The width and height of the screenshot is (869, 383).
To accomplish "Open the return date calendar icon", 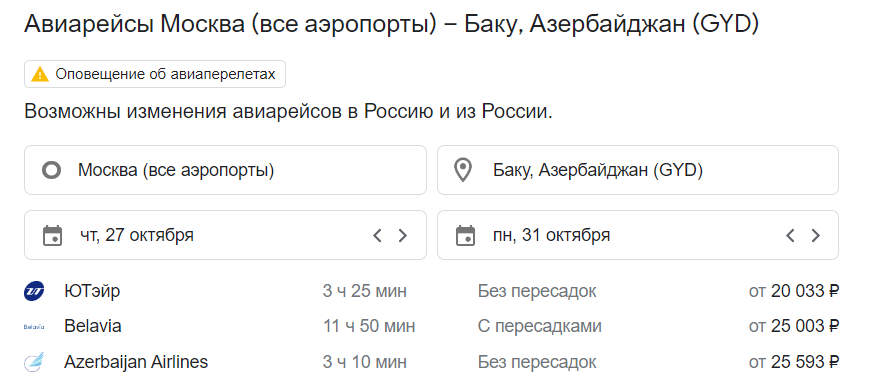I will tap(465, 236).
